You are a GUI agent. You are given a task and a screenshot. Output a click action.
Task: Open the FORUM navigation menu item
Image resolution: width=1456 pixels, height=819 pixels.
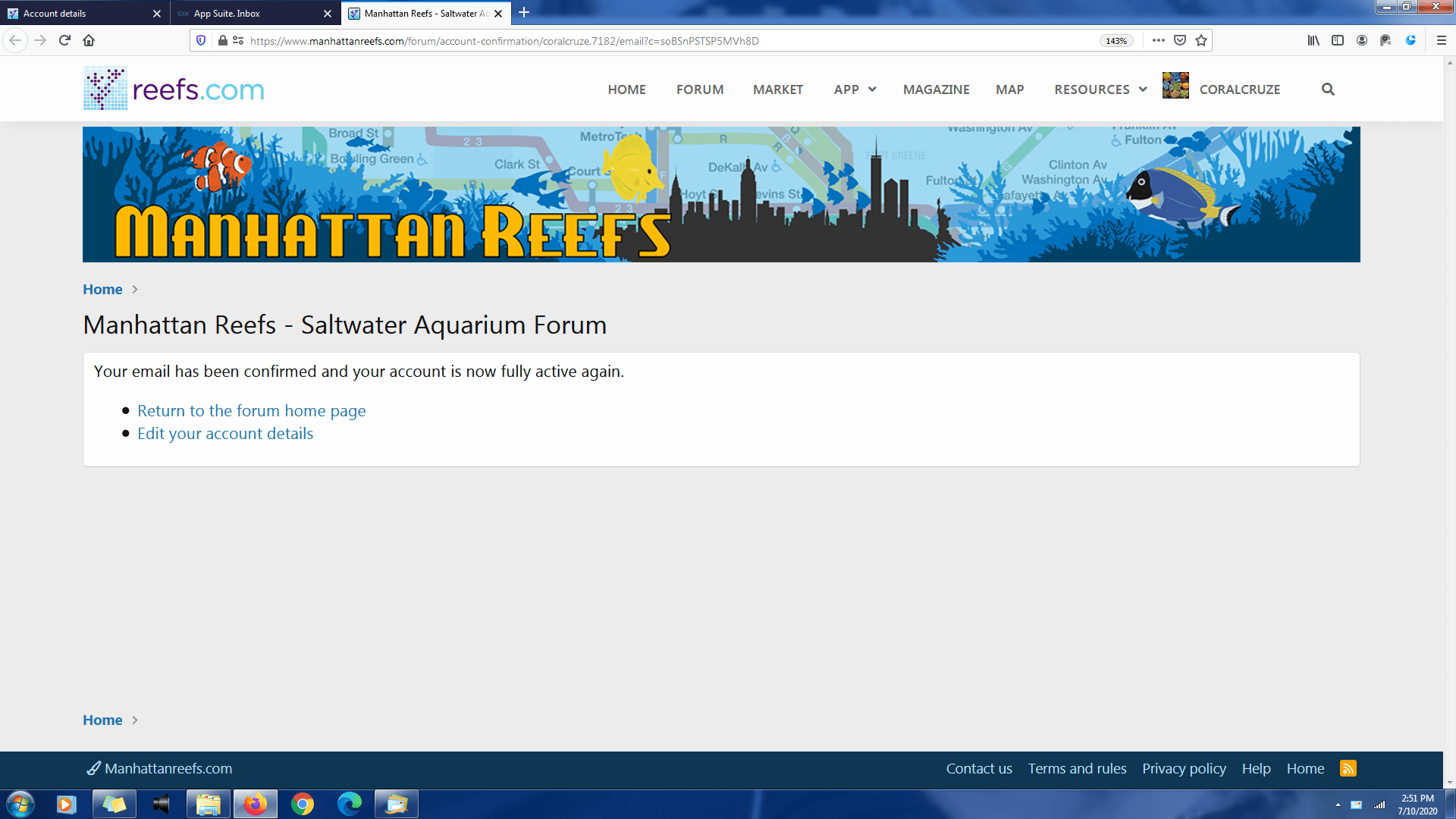pos(699,89)
